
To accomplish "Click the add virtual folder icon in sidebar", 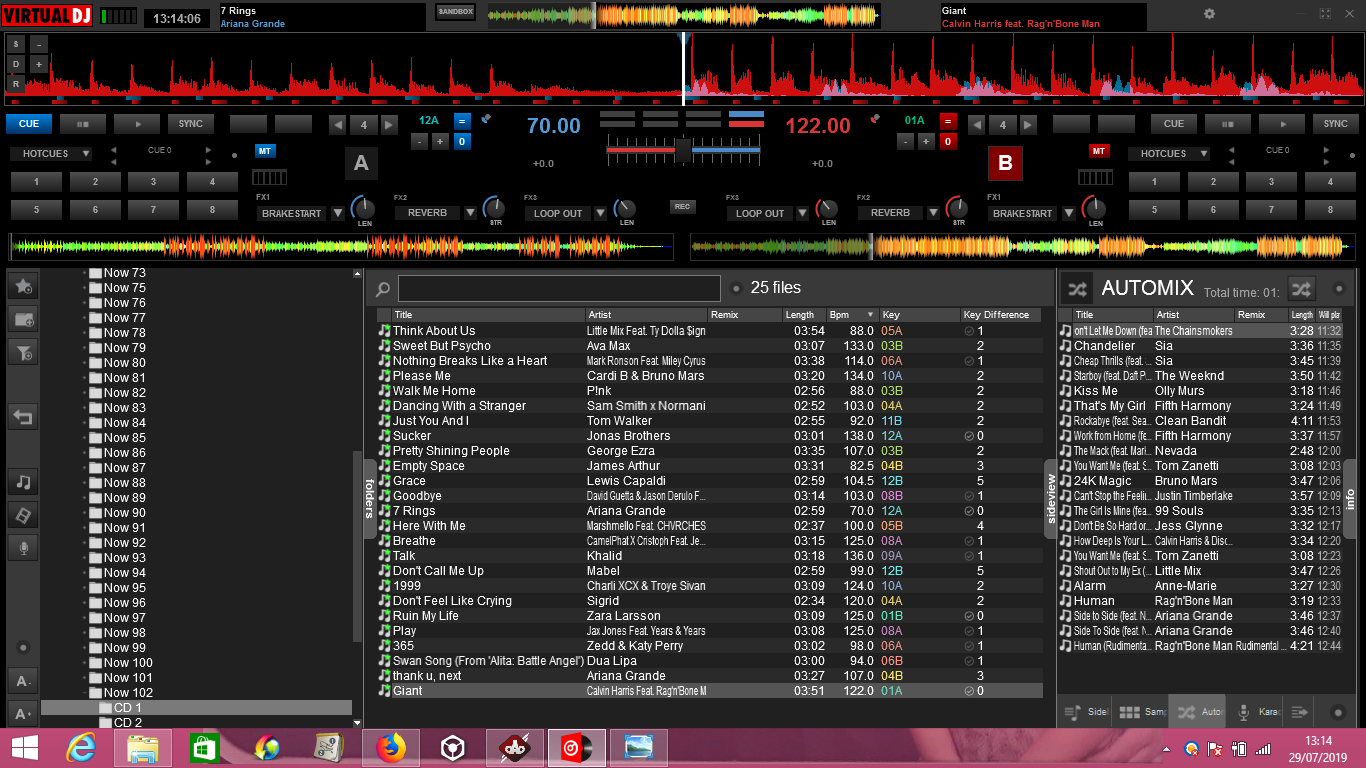I will coord(23,319).
